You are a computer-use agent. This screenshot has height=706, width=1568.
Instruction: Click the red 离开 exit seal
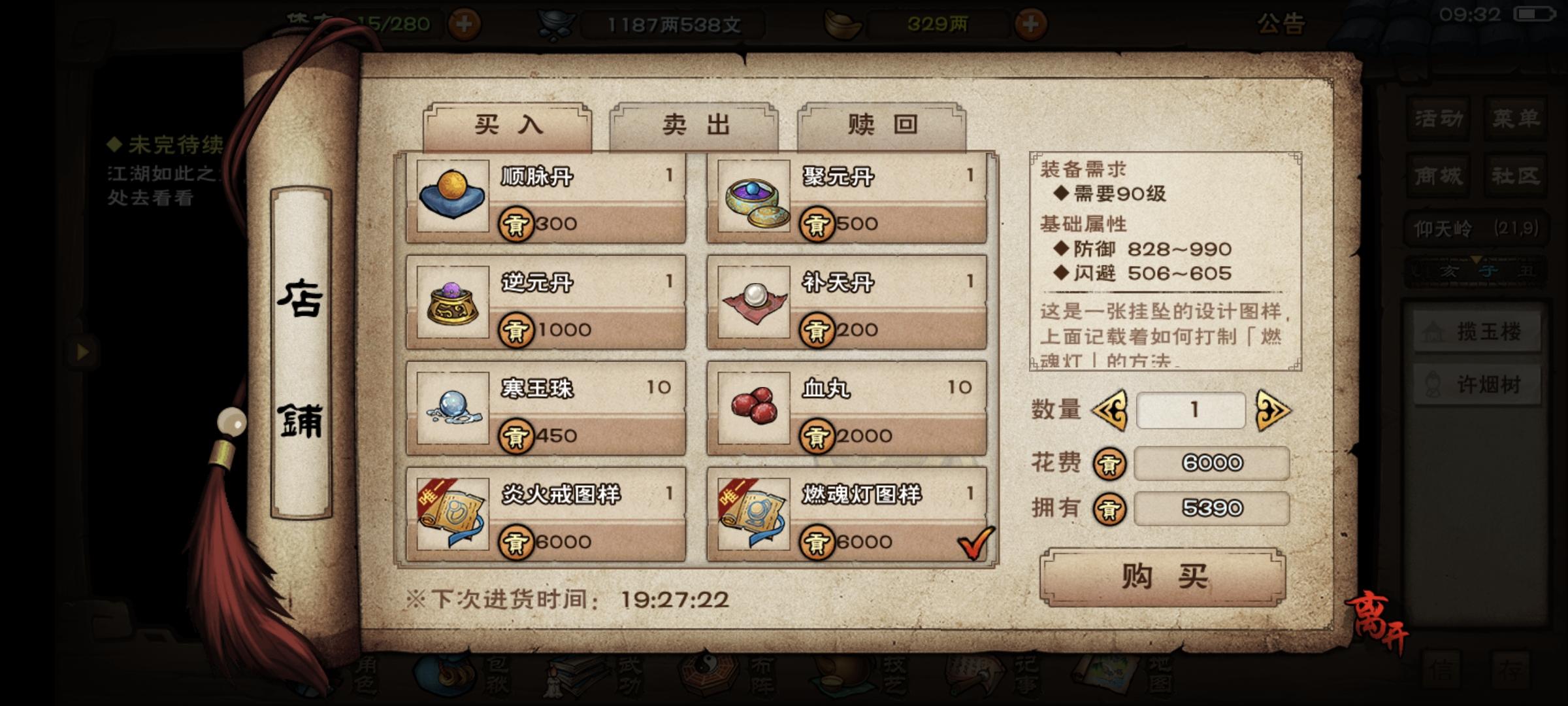(x=1376, y=621)
